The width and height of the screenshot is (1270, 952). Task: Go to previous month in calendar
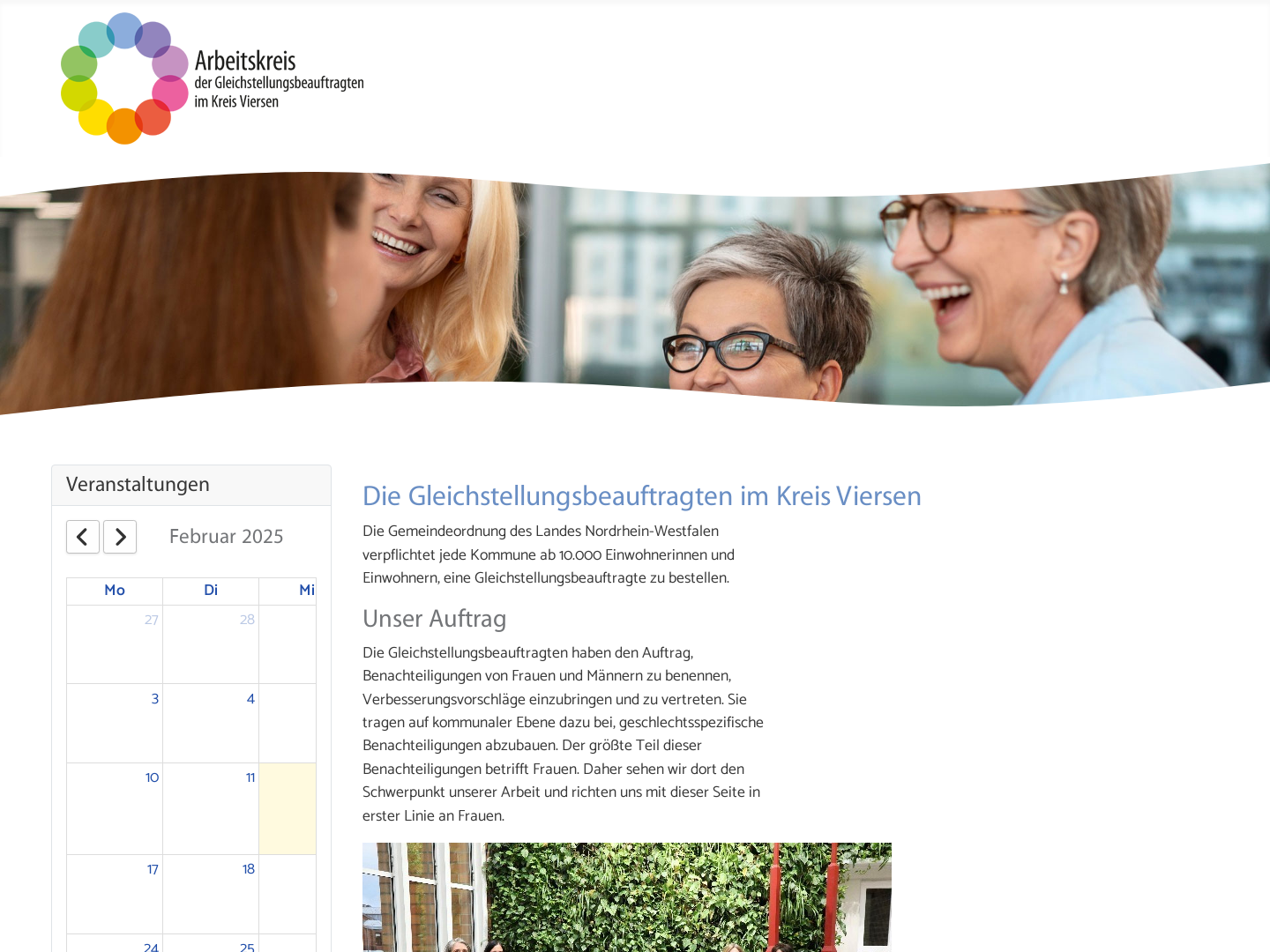(83, 537)
